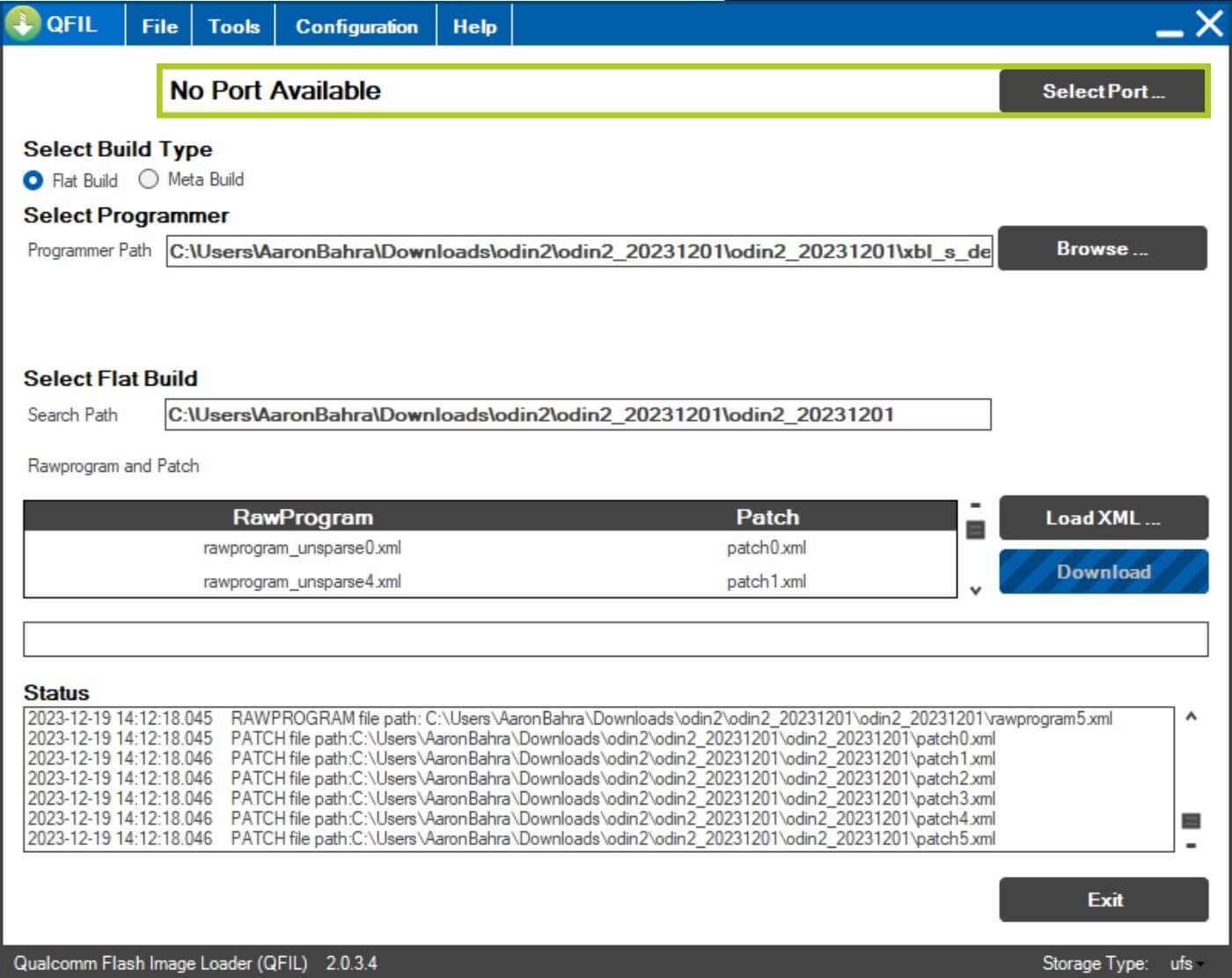
Task: Click the empty download progress bar
Action: [615, 639]
